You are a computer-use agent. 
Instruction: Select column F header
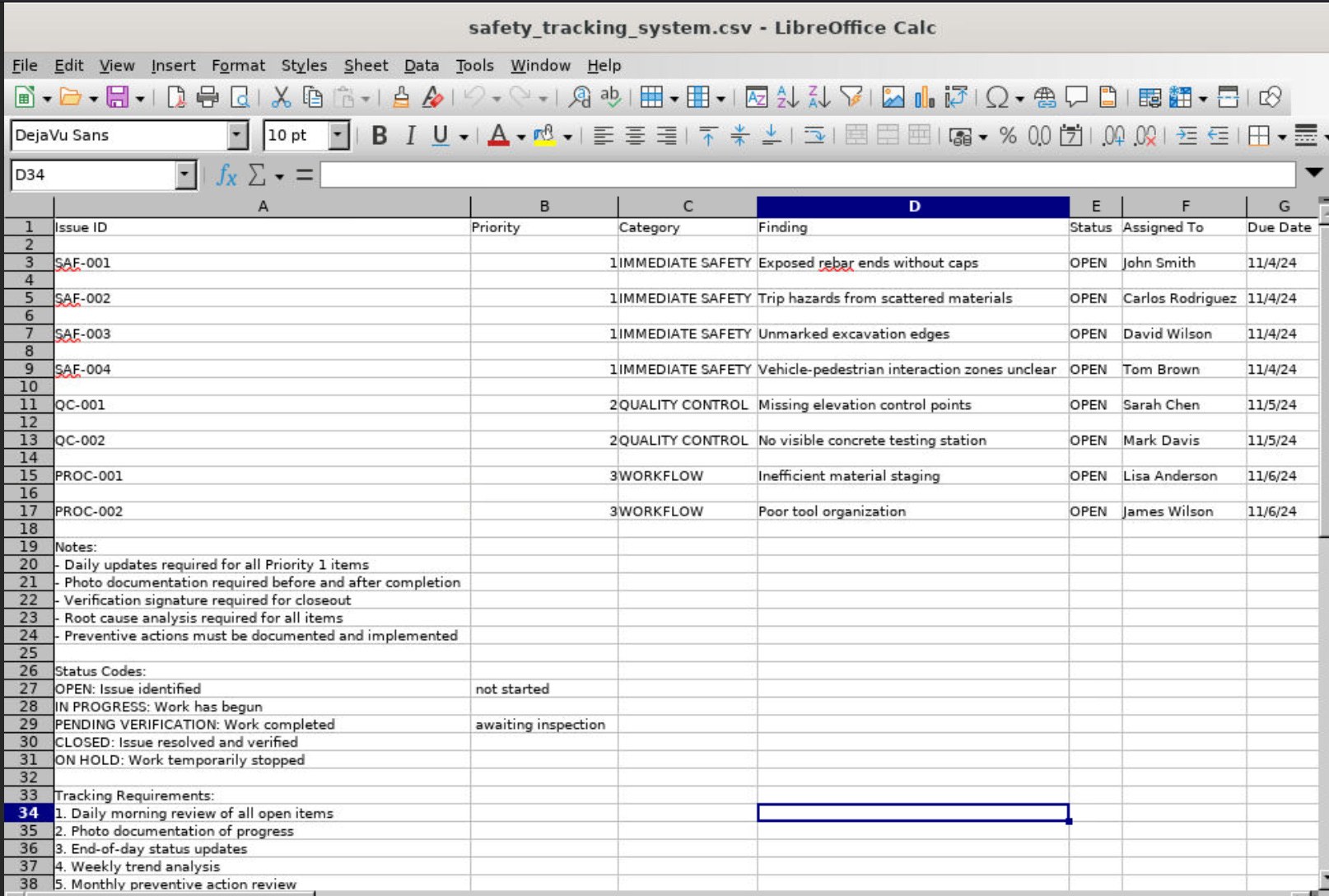[1183, 207]
